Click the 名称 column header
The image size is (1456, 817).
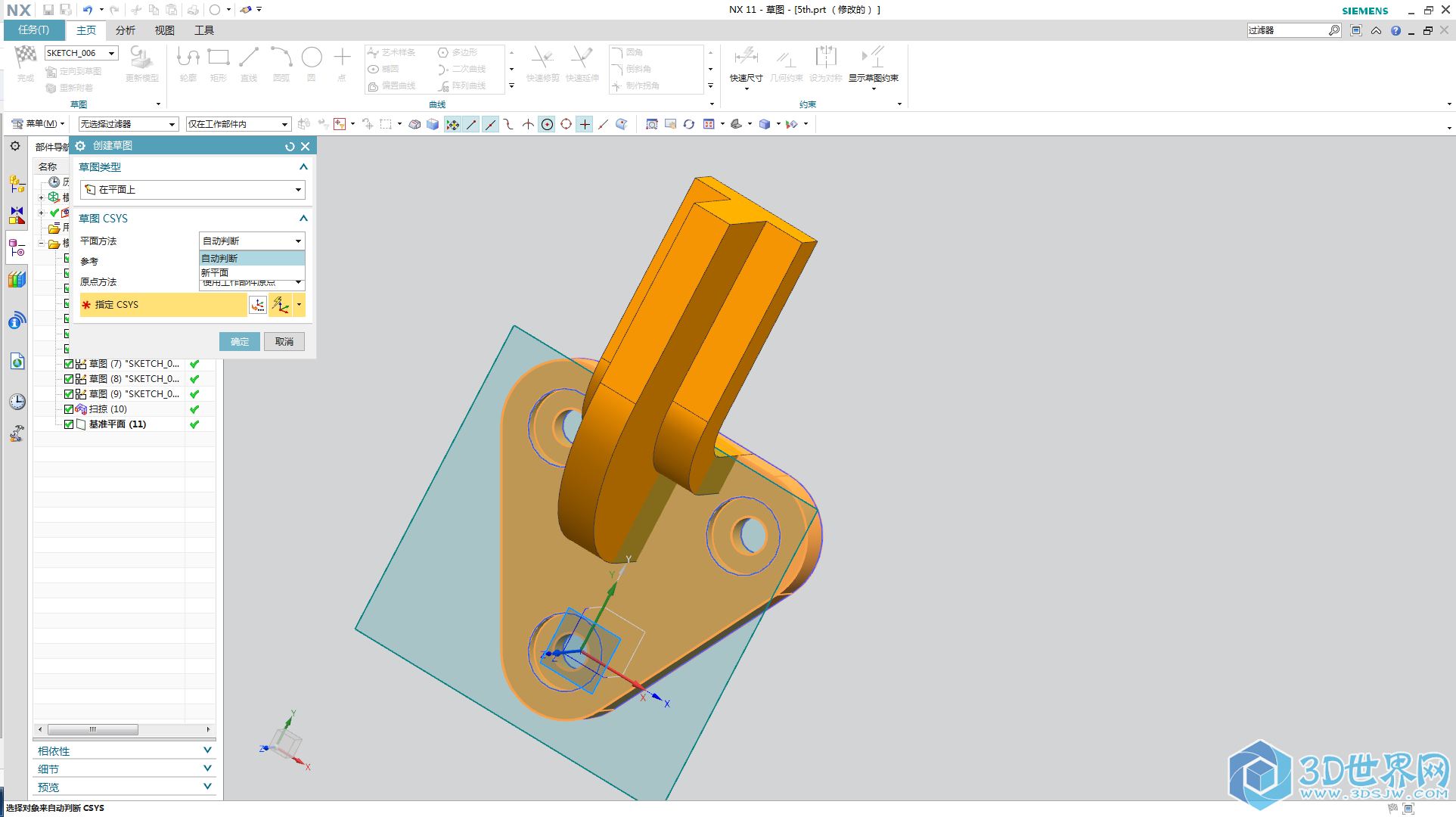coord(48,166)
